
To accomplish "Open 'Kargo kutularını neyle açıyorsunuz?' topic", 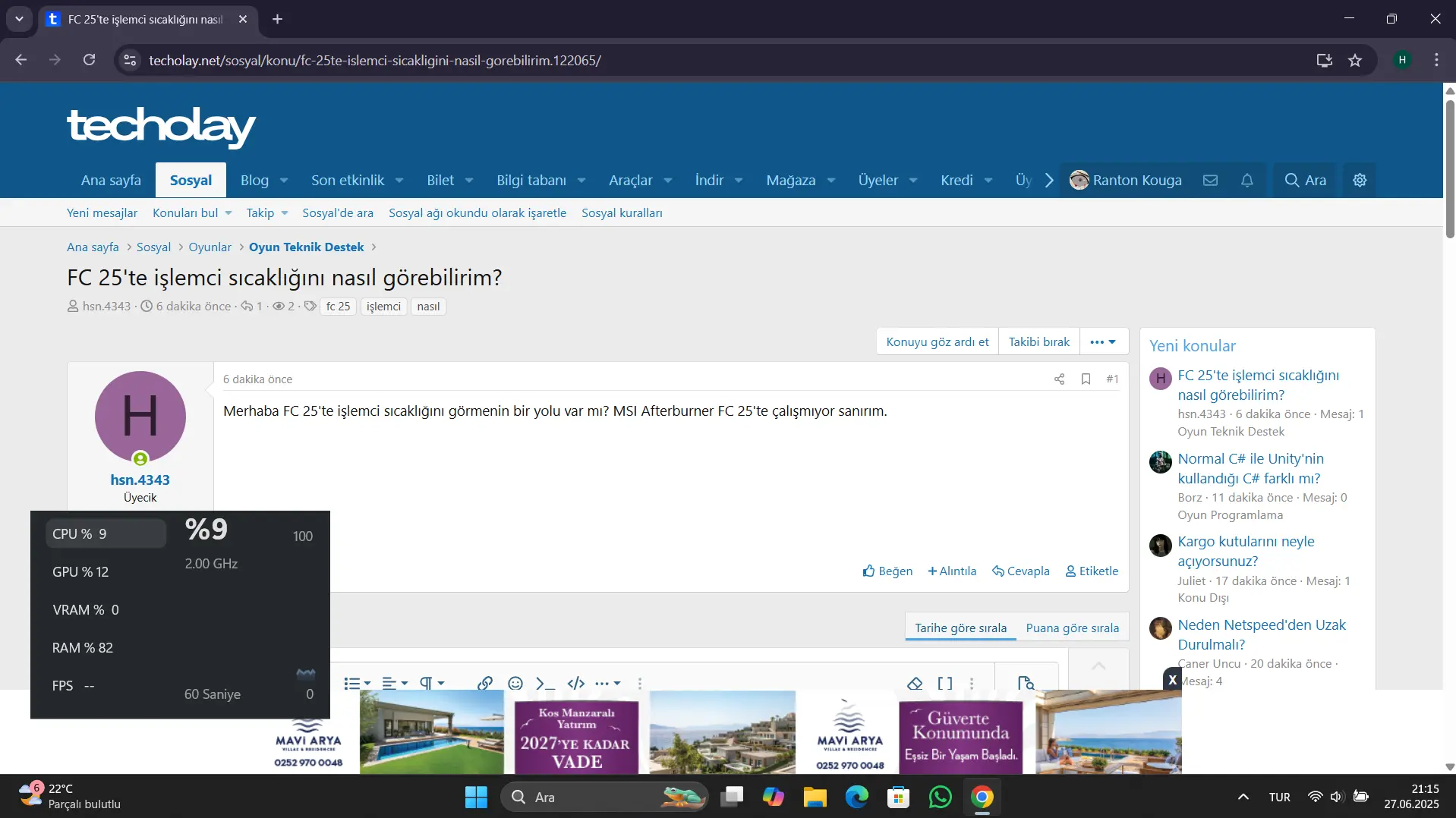I will point(1246,552).
